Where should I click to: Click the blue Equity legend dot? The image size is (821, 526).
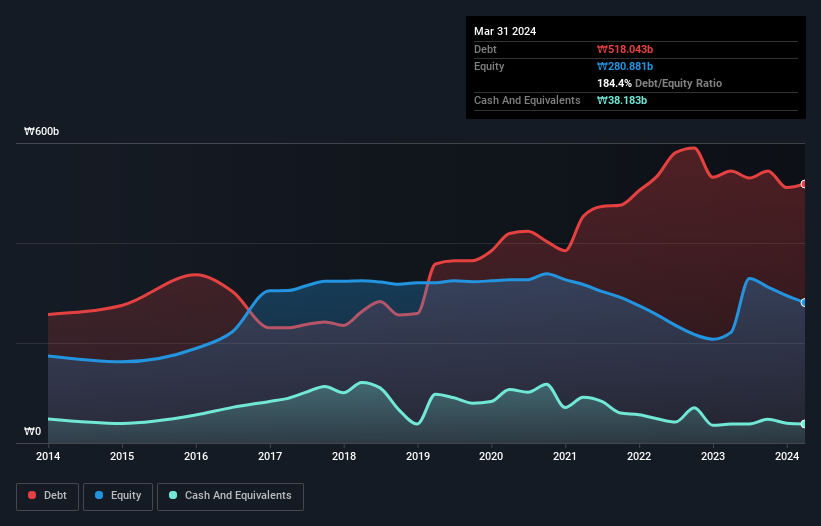(99, 495)
